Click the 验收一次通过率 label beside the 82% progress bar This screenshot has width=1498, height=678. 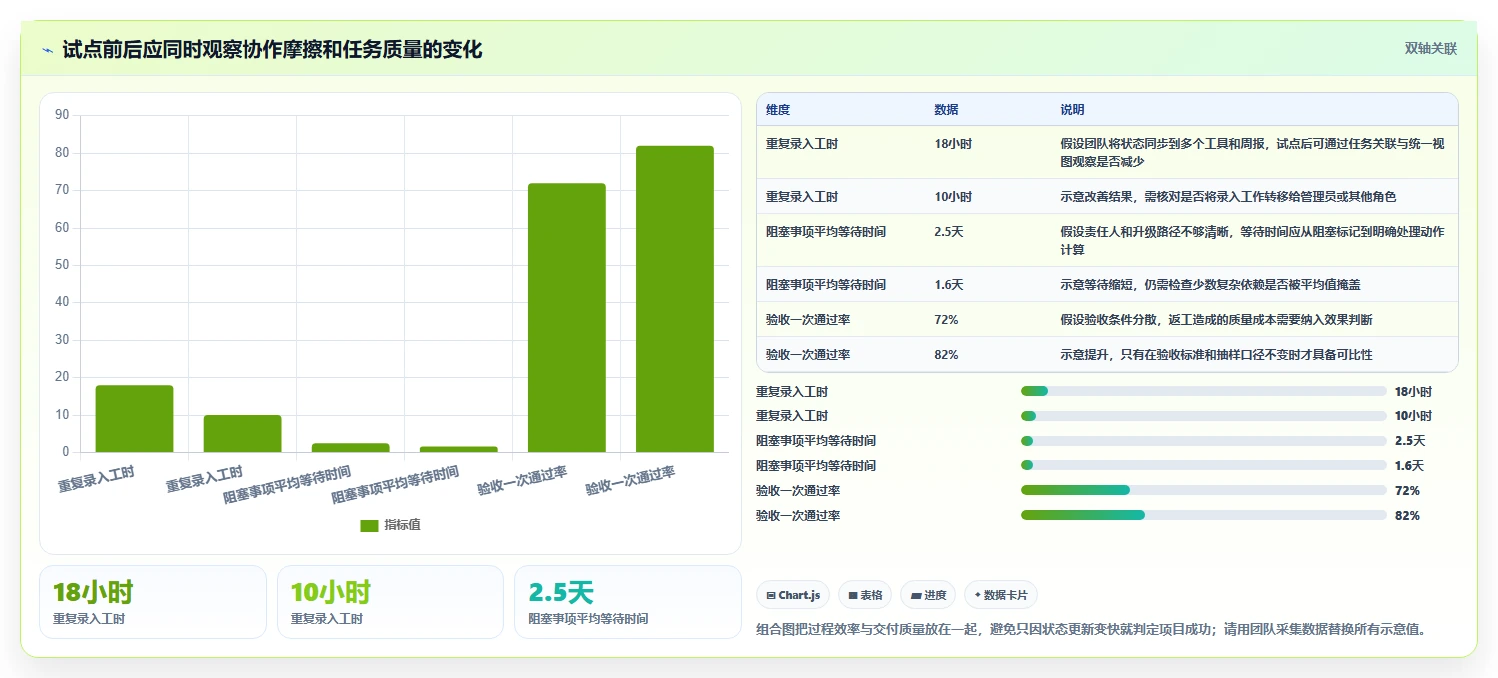coord(798,516)
